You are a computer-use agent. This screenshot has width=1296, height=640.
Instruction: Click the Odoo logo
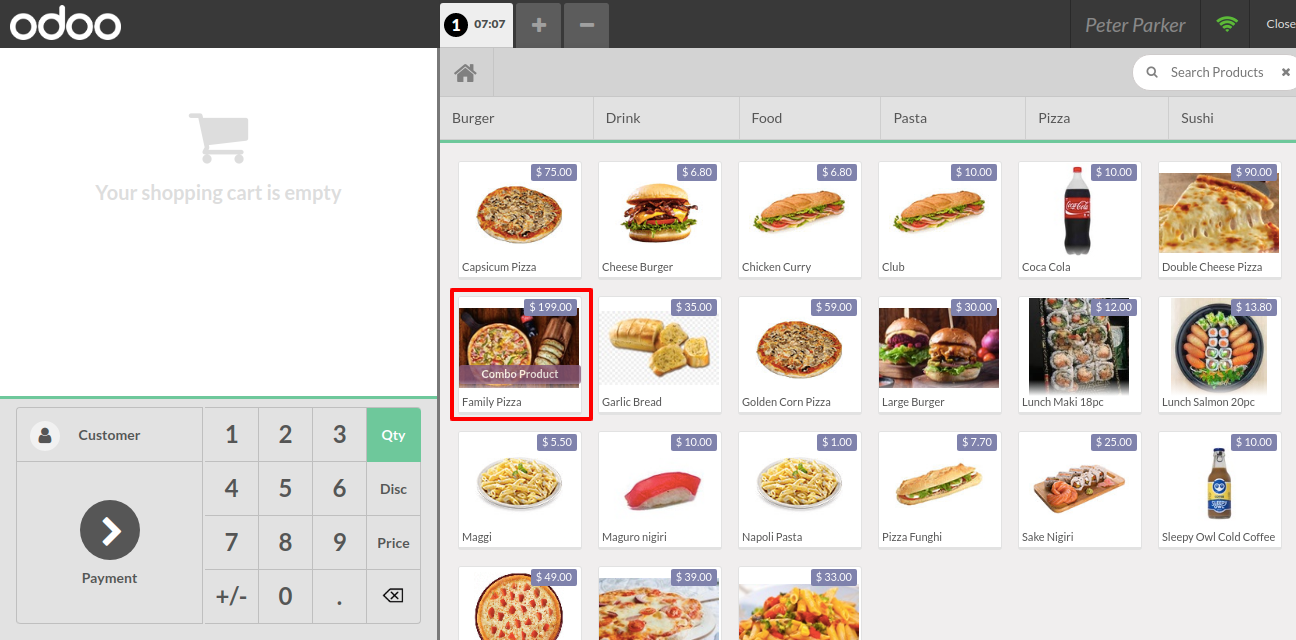click(66, 24)
